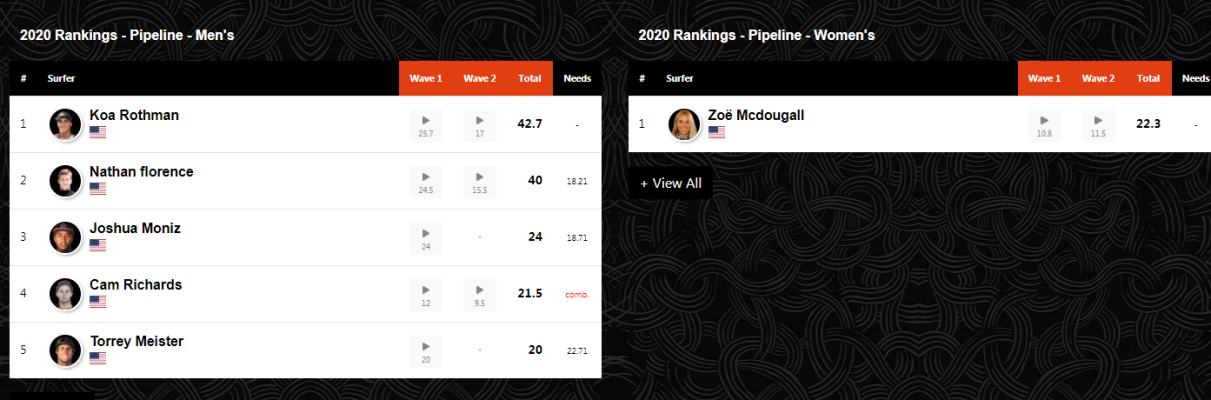Open Koa Rothman's avatar photo
This screenshot has height=400, width=1211.
coord(65,124)
